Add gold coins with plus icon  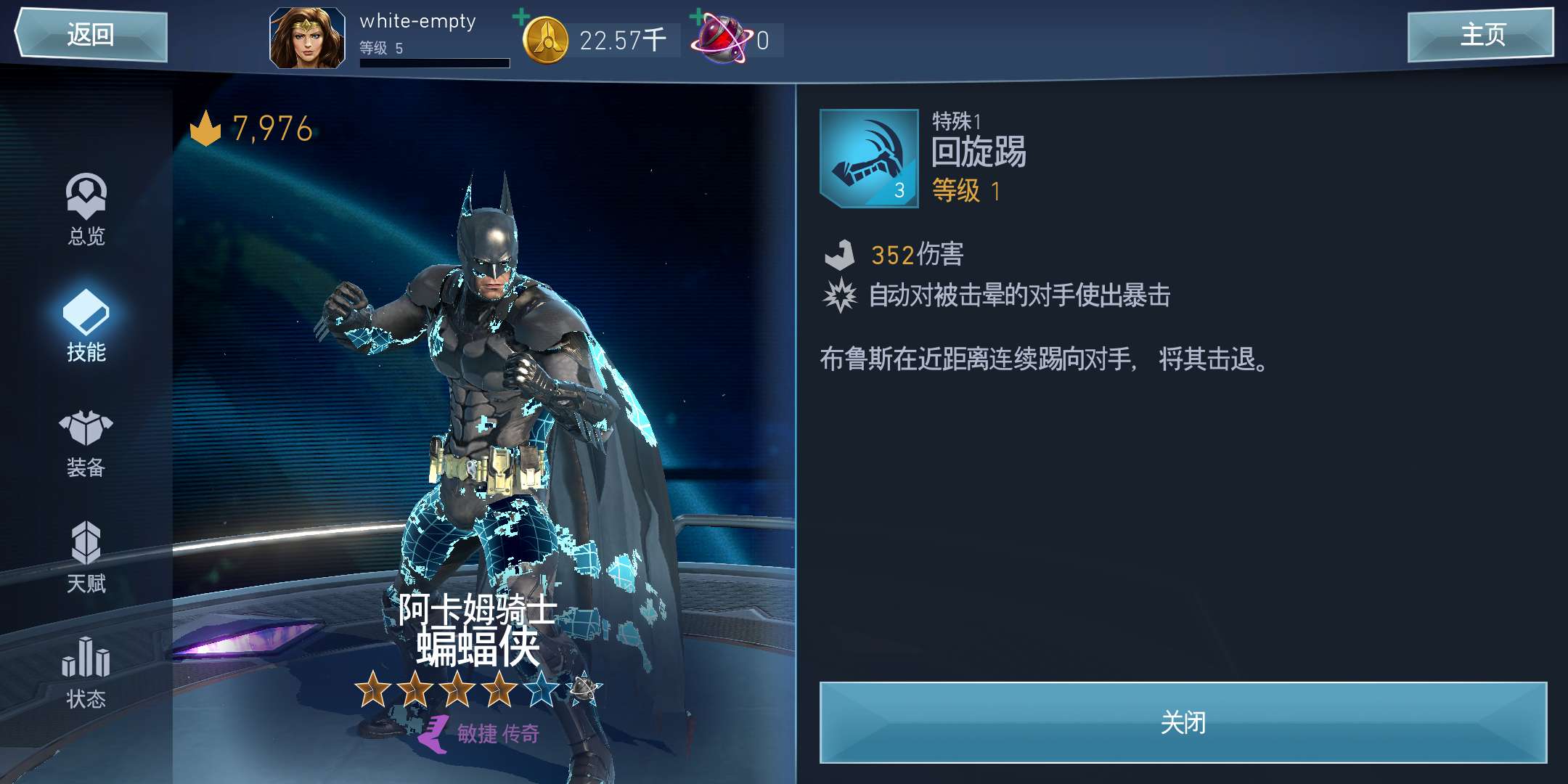click(x=520, y=15)
